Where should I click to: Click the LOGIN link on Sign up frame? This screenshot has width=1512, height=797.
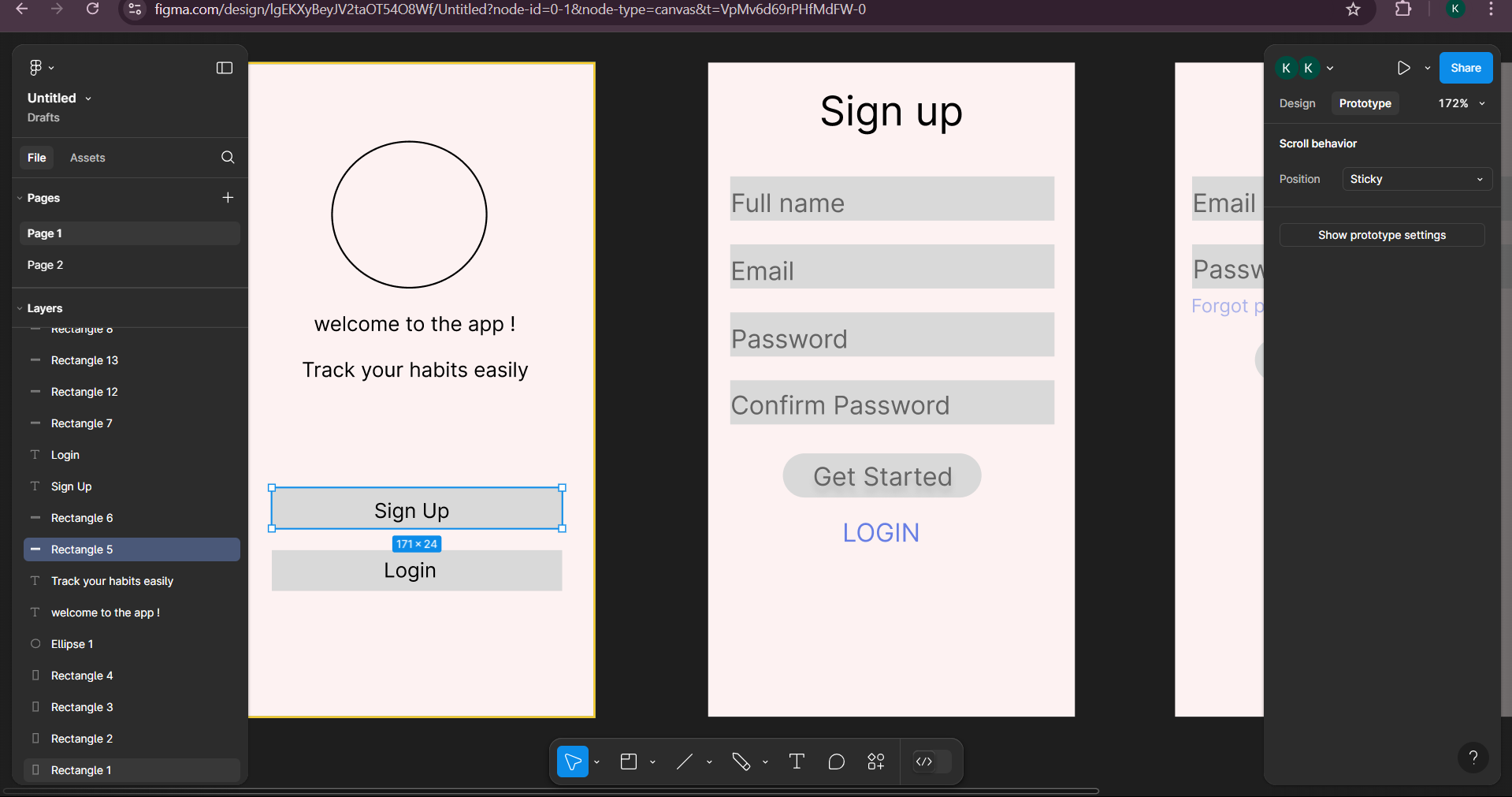881,533
